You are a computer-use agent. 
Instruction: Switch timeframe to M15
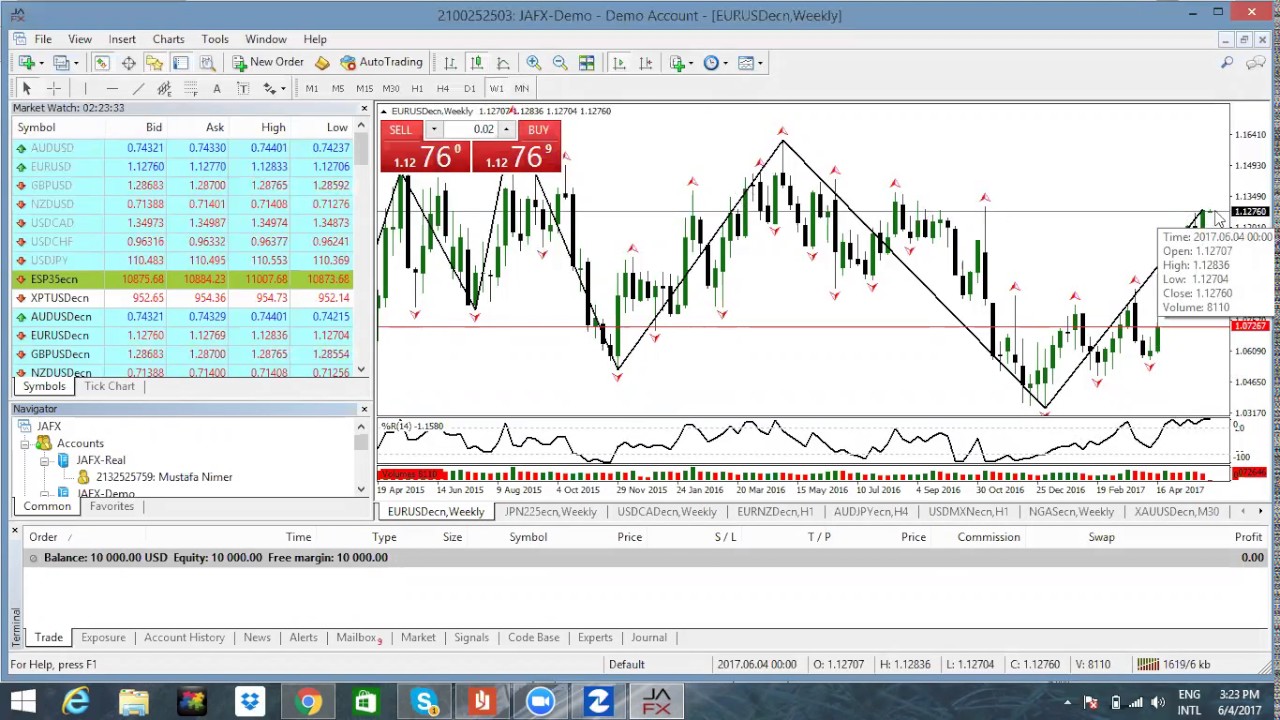364,89
